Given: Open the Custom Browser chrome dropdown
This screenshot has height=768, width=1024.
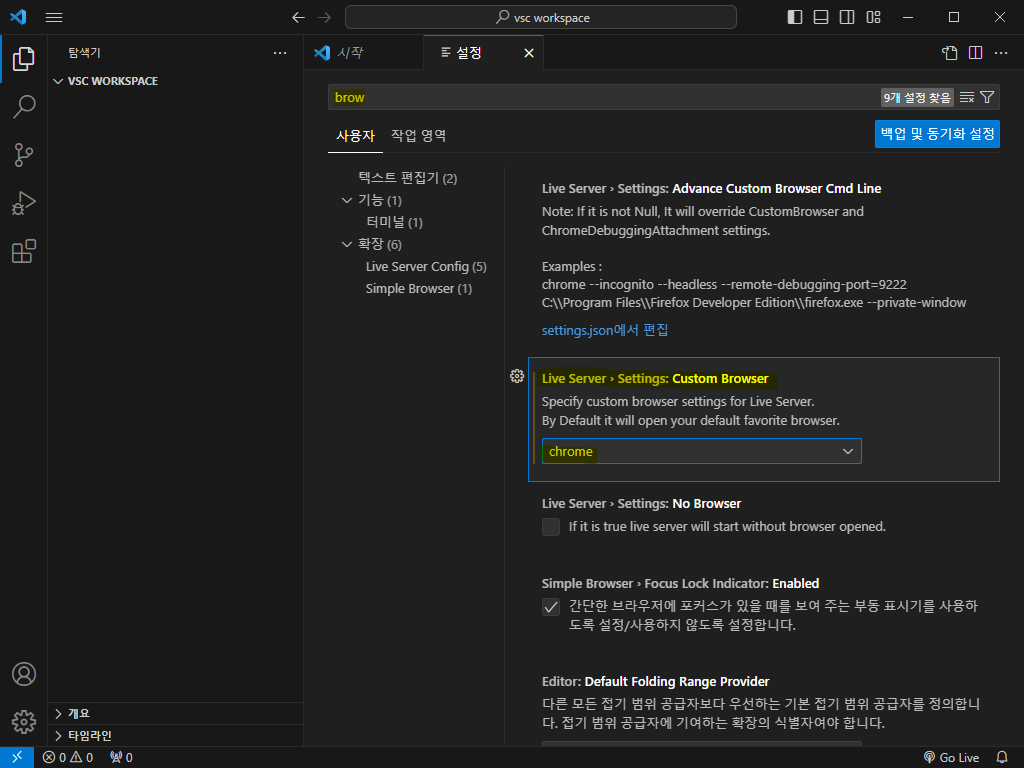Looking at the screenshot, I should tap(701, 451).
